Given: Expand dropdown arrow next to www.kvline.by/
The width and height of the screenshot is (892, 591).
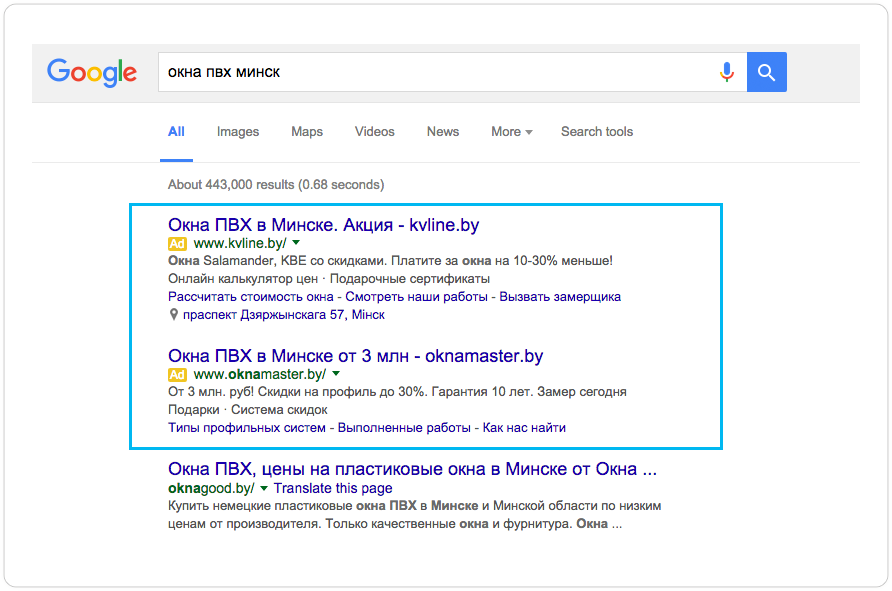Looking at the screenshot, I should point(296,243).
